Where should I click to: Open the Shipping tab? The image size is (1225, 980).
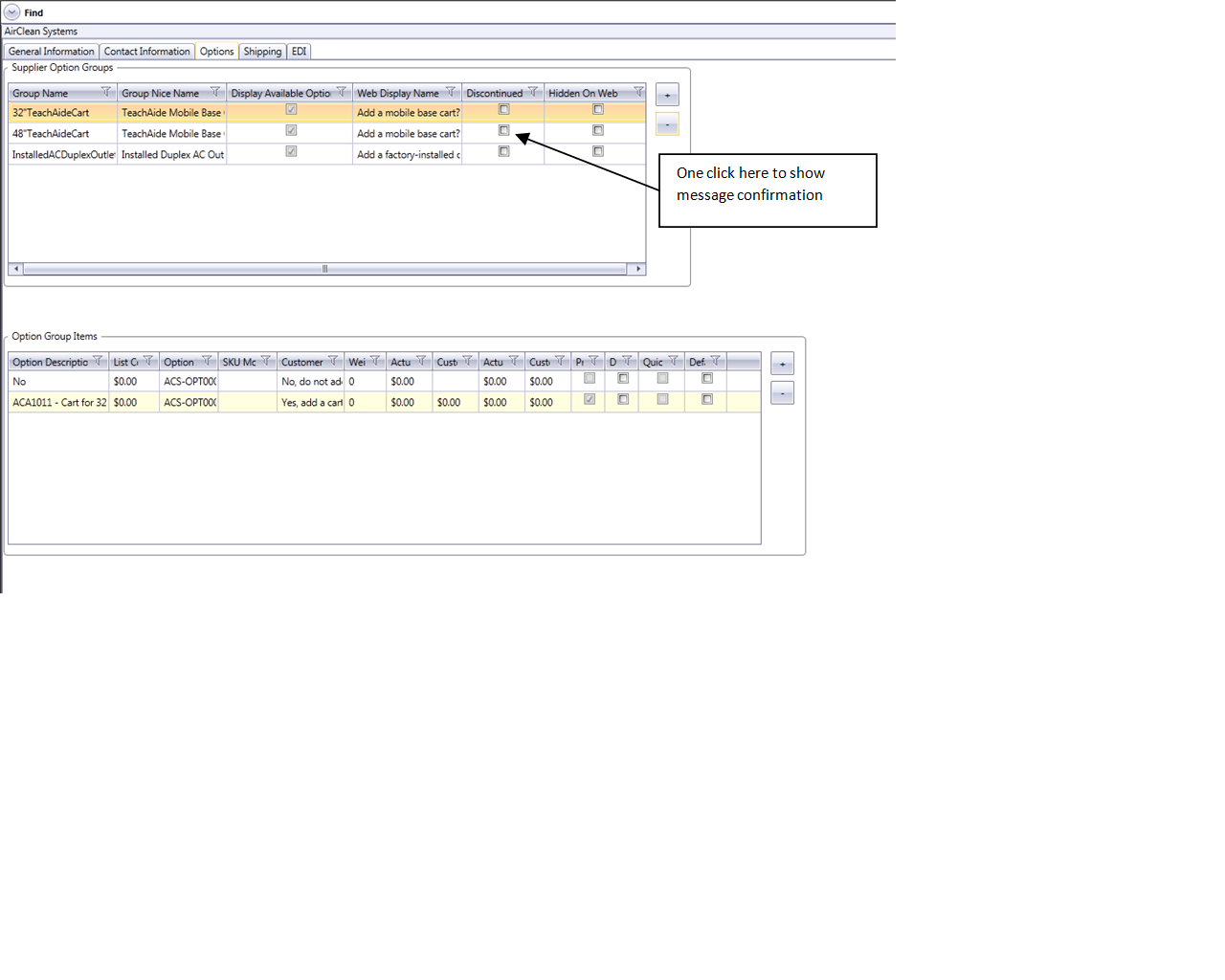coord(262,52)
